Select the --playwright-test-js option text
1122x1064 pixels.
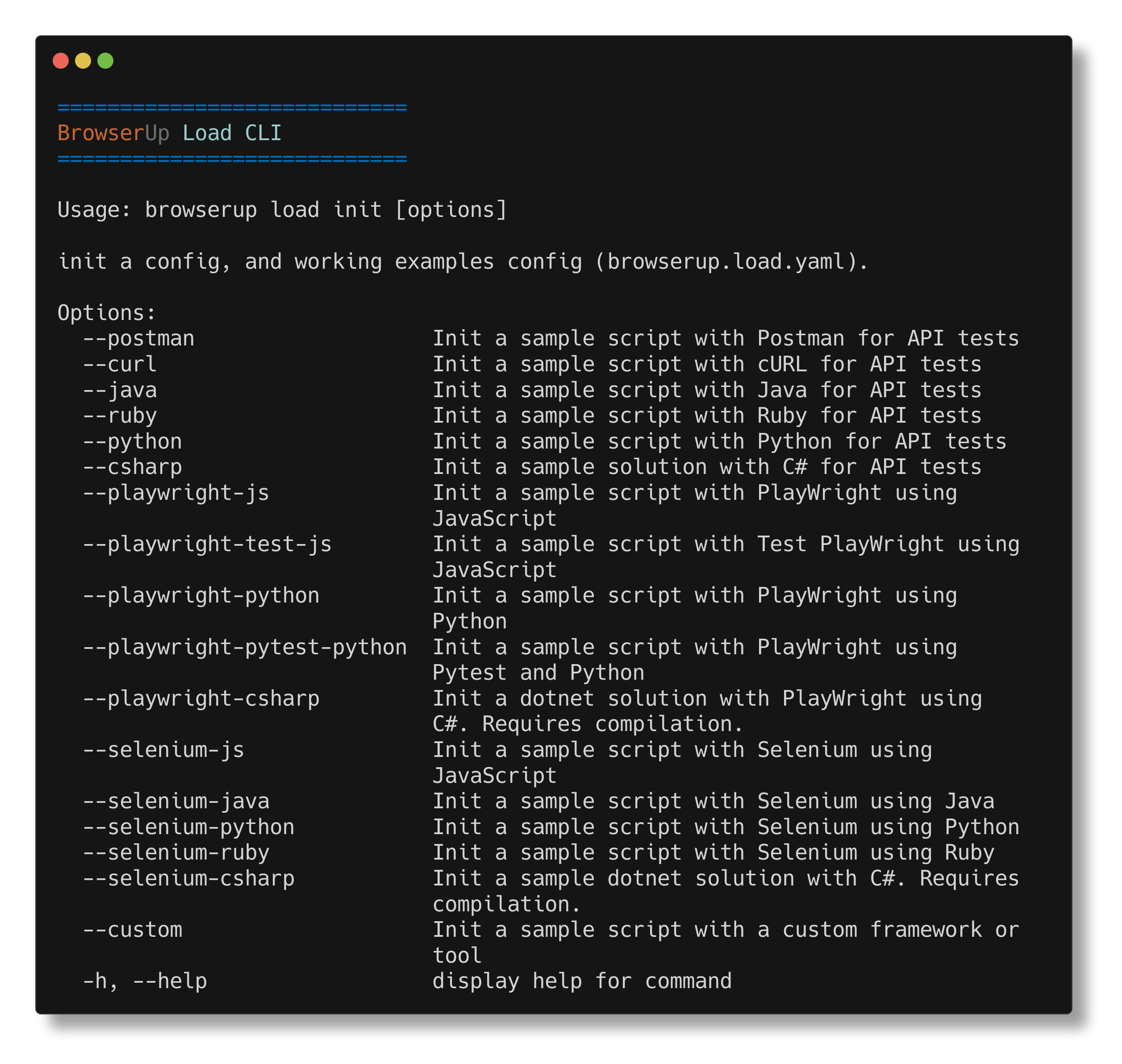(208, 544)
